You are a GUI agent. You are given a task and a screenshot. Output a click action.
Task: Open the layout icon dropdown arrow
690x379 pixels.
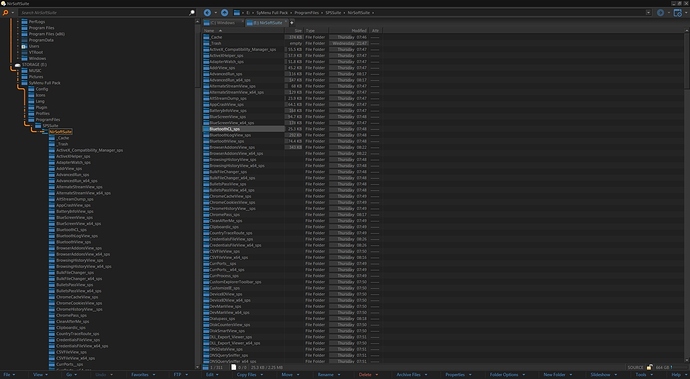tap(686, 13)
